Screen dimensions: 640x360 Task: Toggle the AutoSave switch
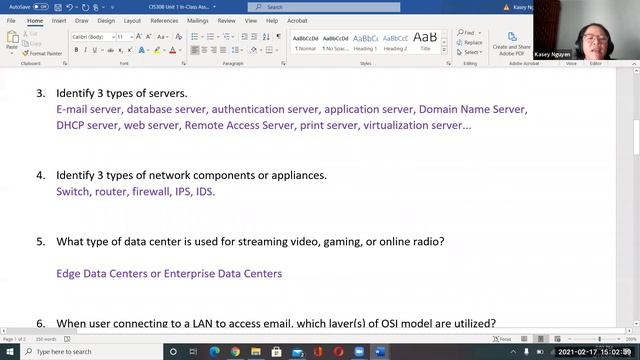(x=40, y=7)
